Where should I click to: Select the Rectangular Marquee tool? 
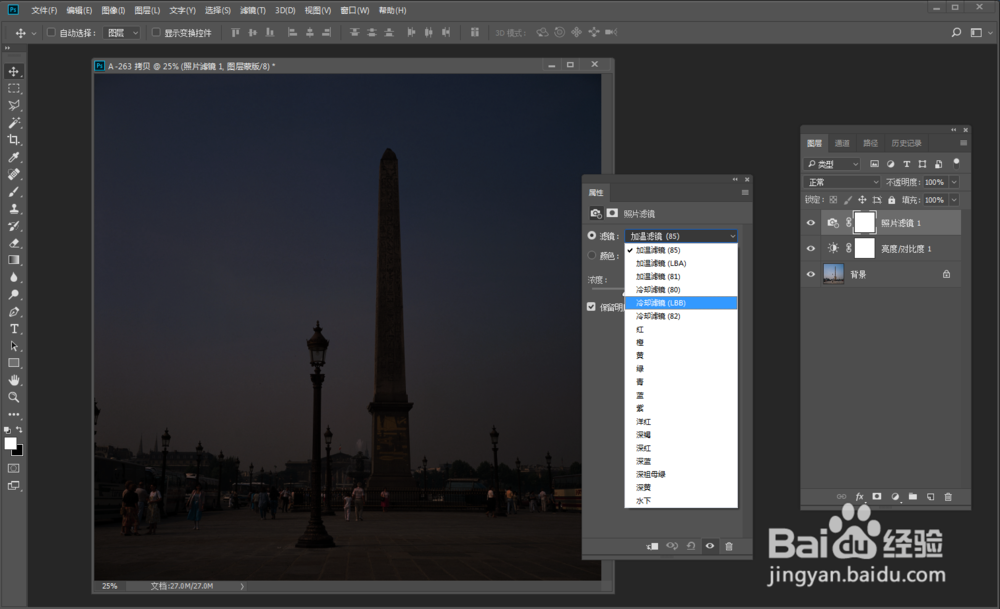tap(13, 89)
